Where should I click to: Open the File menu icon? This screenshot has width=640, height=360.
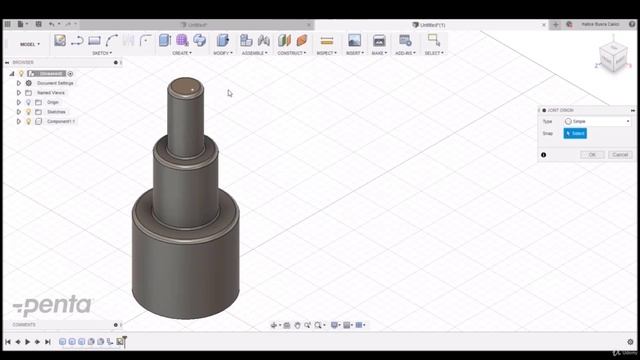(x=20, y=24)
